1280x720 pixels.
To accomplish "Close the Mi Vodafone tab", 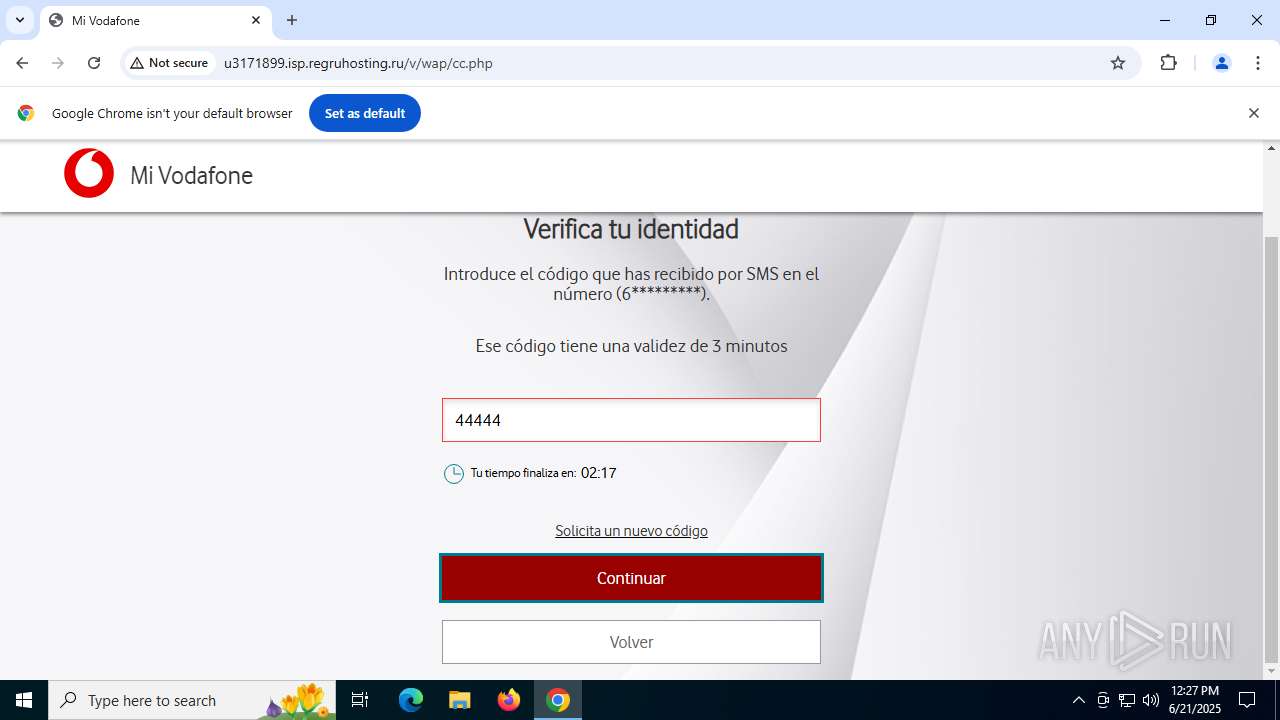I will 256,20.
